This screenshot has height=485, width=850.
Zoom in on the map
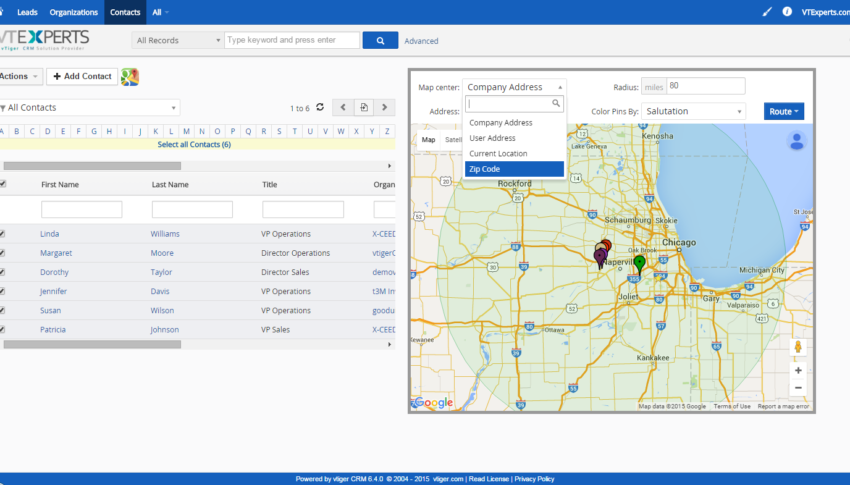point(798,371)
